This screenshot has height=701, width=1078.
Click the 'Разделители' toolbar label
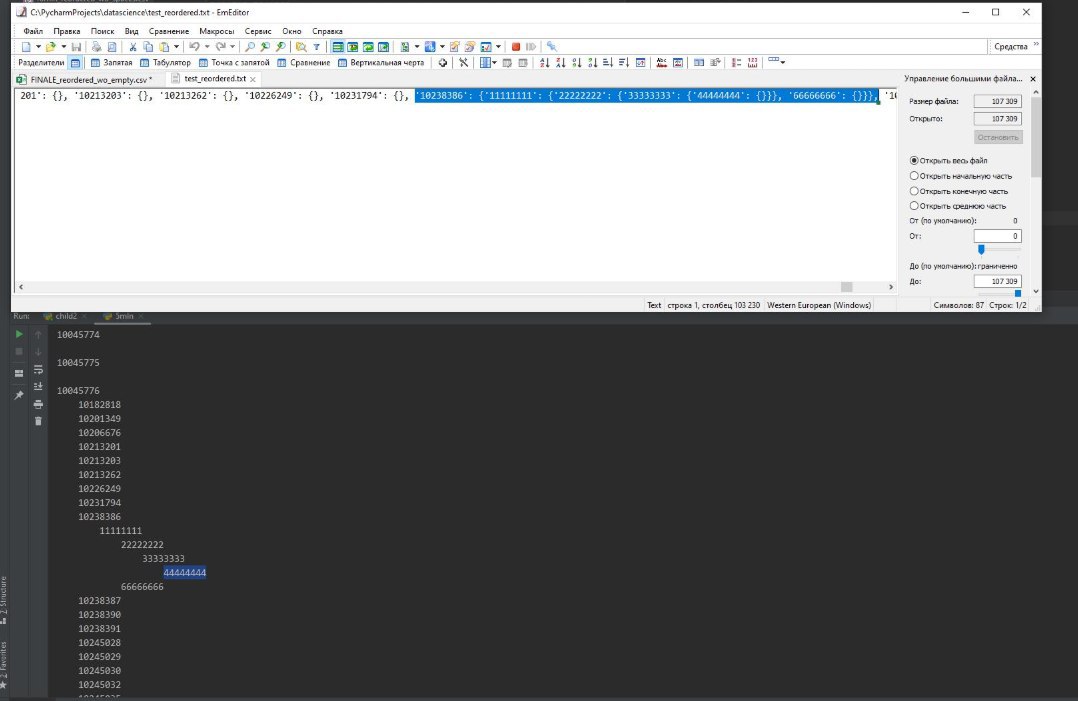coord(41,63)
